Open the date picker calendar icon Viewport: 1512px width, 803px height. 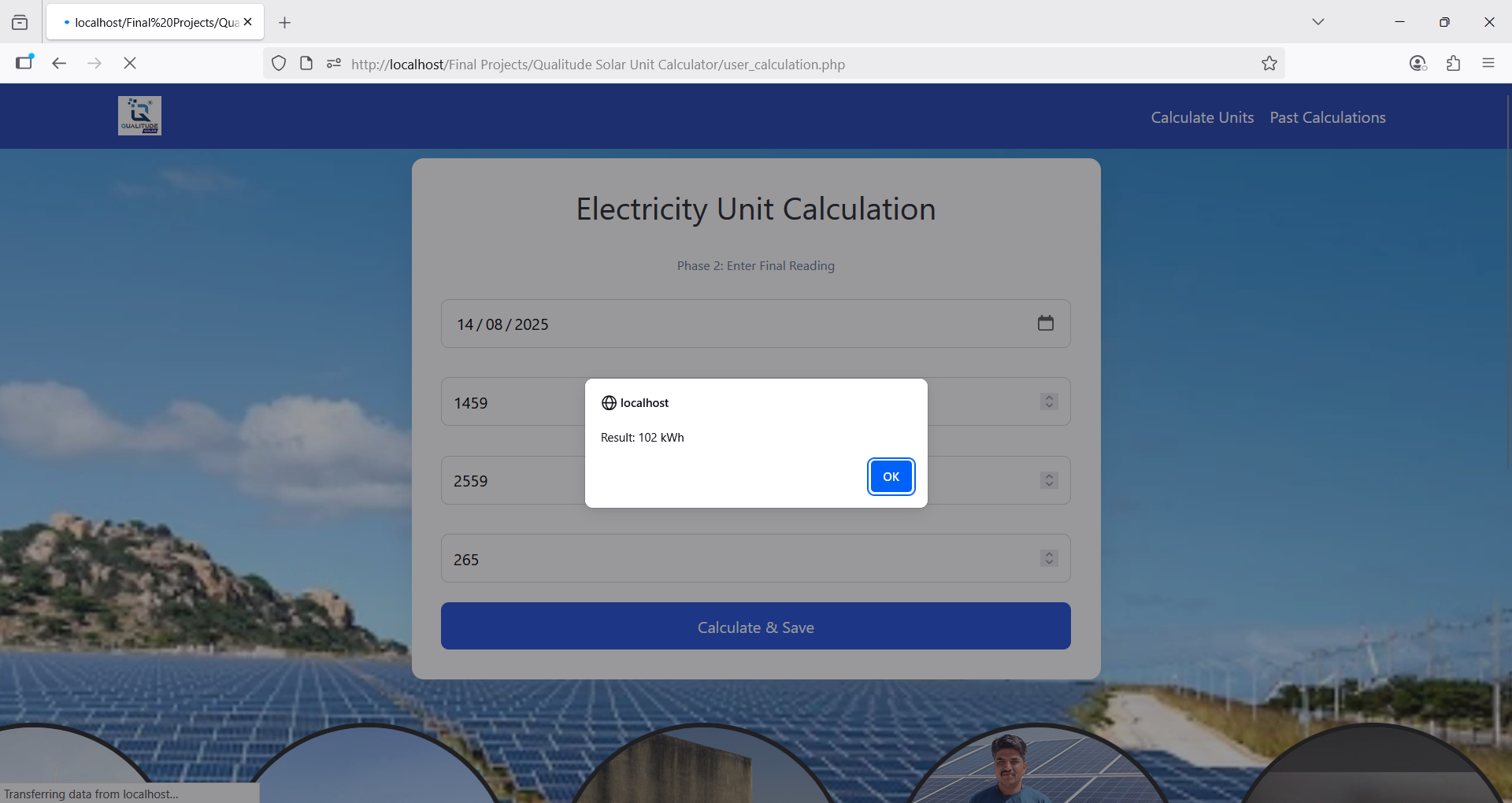(1045, 324)
